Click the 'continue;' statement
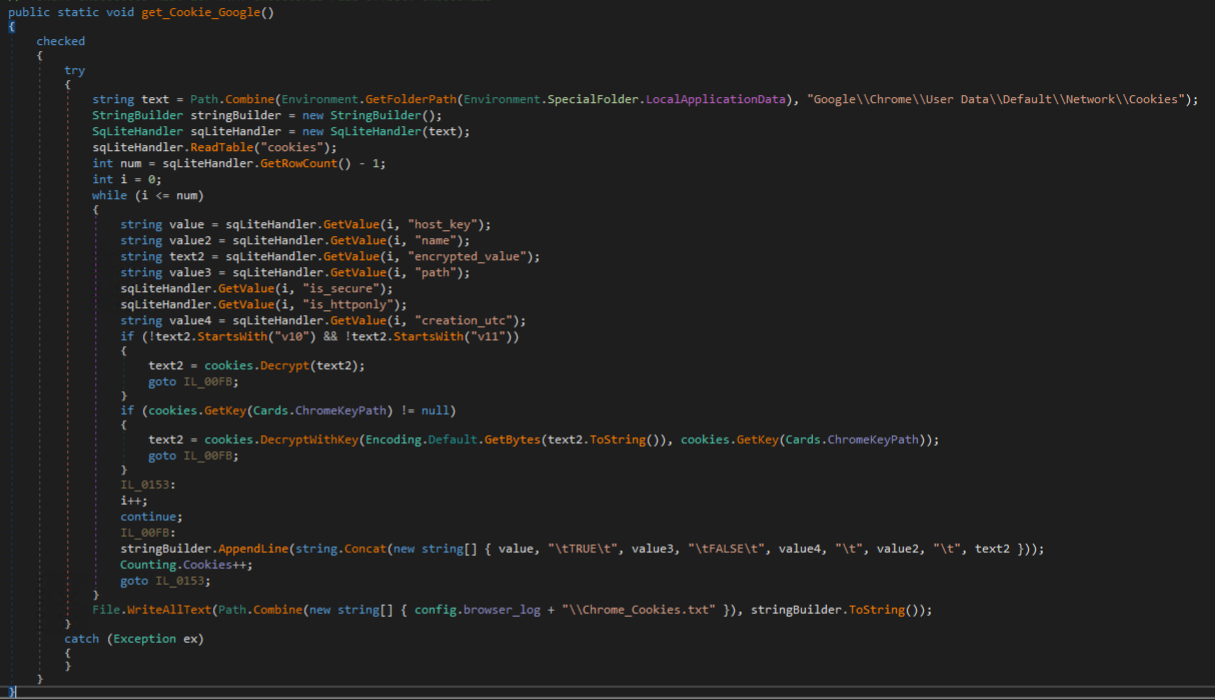The image size is (1215, 700). click(152, 516)
